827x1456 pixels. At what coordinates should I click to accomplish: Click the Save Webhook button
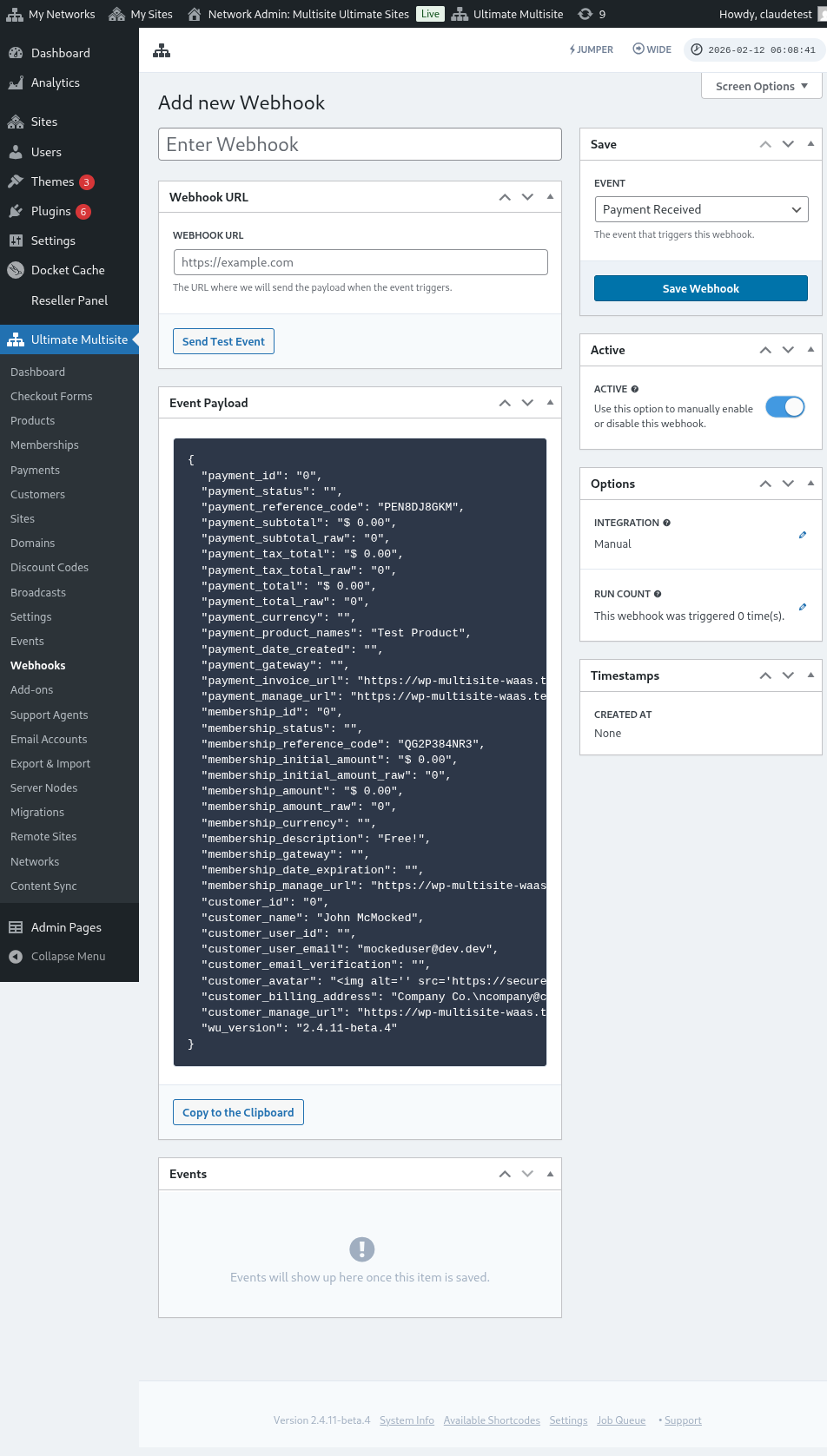(701, 288)
